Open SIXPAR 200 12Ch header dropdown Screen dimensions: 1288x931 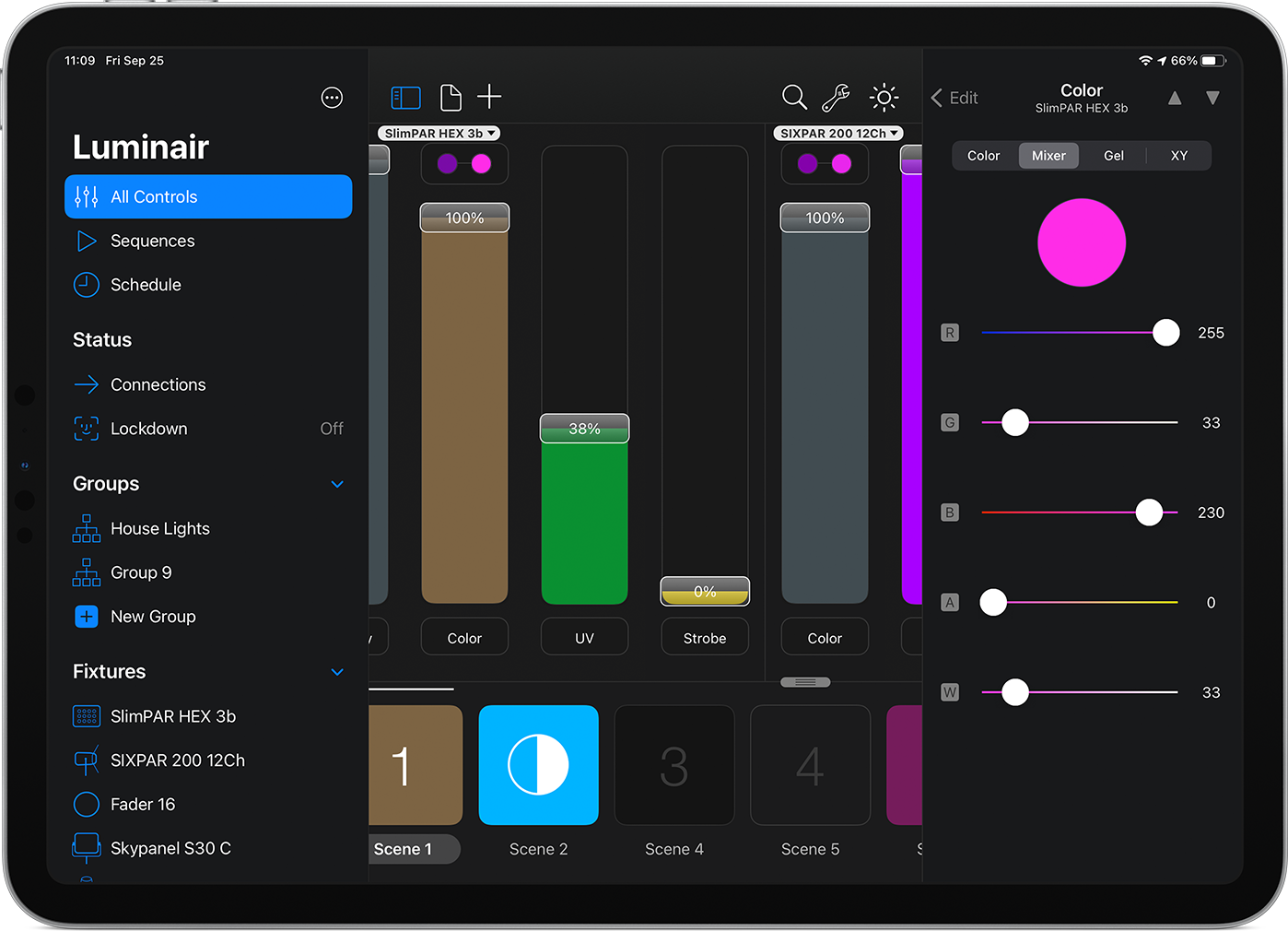pyautogui.click(x=838, y=134)
